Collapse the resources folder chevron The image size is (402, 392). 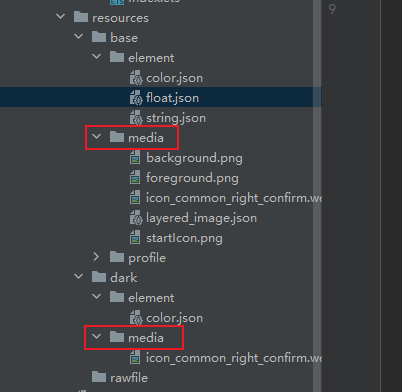click(61, 16)
